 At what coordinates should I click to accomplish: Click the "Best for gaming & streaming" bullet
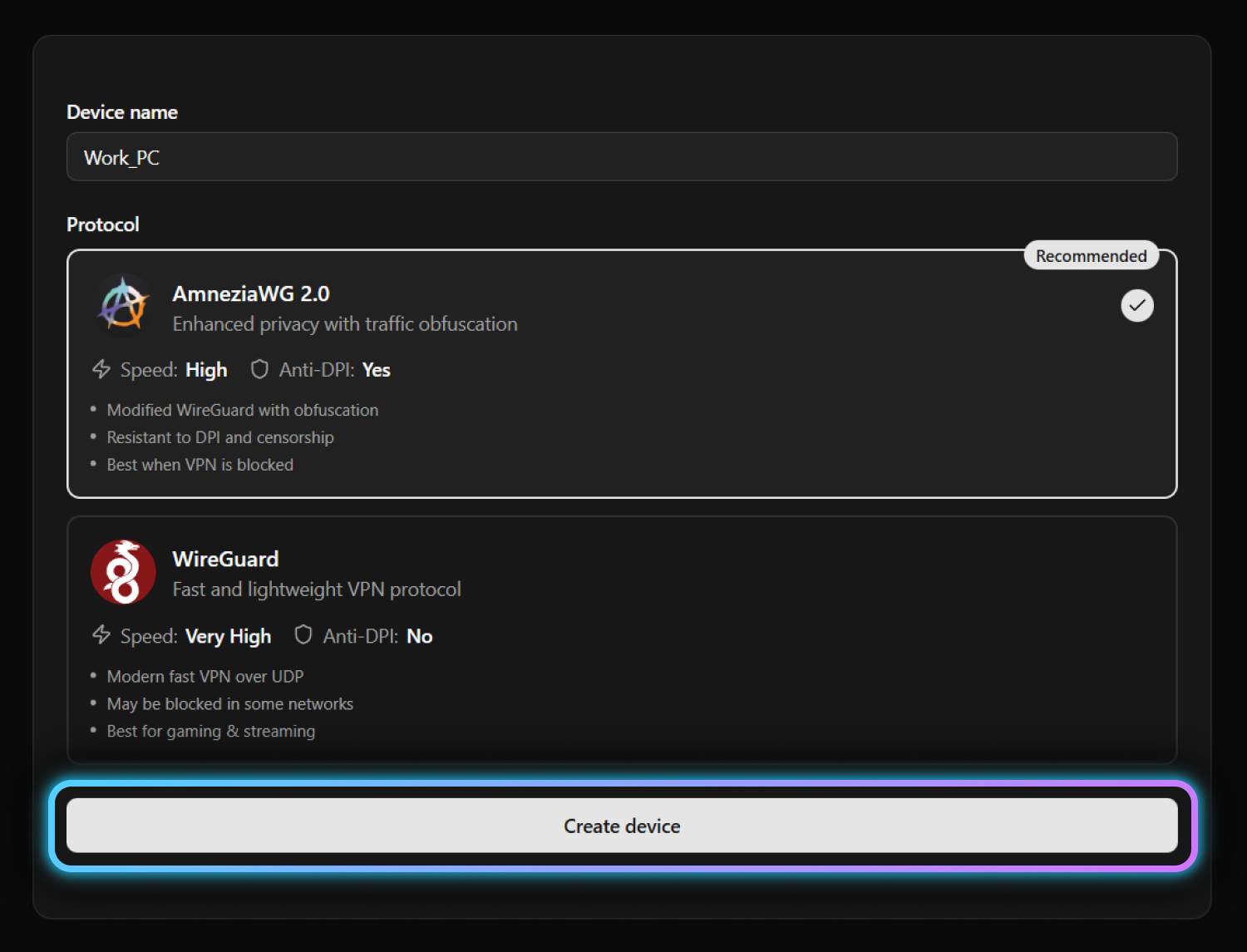coord(211,732)
